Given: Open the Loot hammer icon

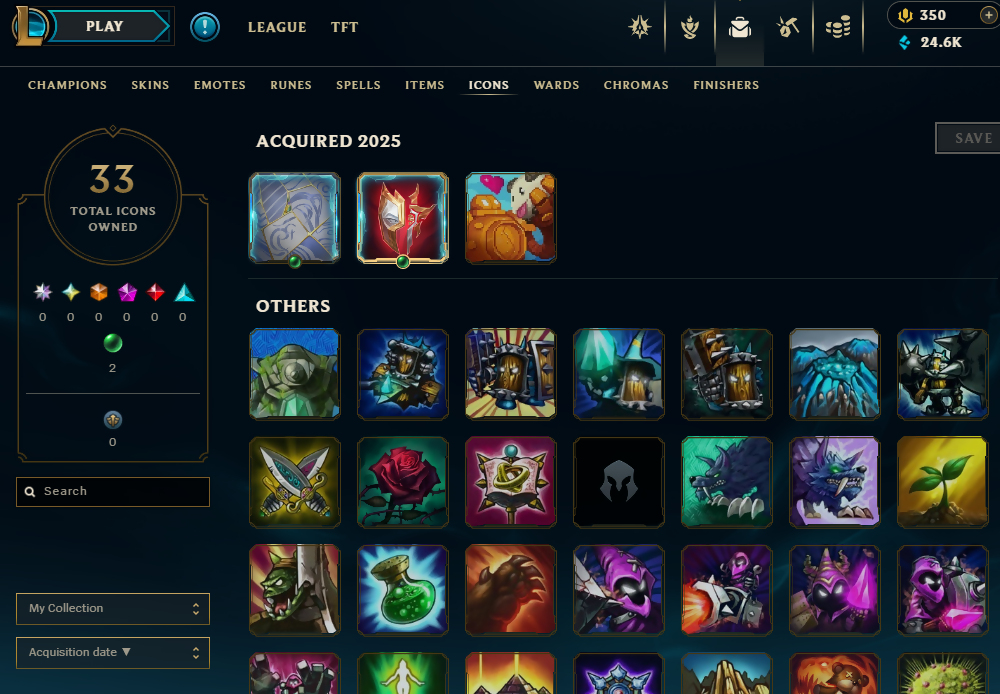Looking at the screenshot, I should 788,27.
